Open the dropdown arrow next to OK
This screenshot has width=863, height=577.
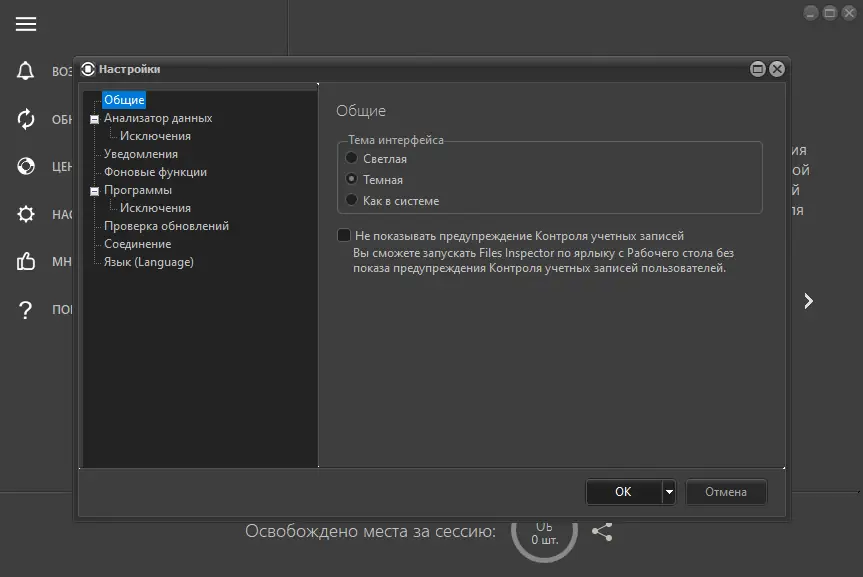coord(669,492)
